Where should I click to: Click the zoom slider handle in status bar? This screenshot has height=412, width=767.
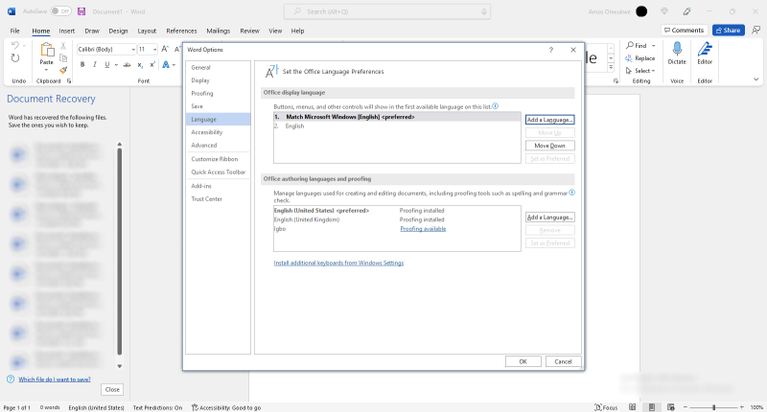pos(714,407)
